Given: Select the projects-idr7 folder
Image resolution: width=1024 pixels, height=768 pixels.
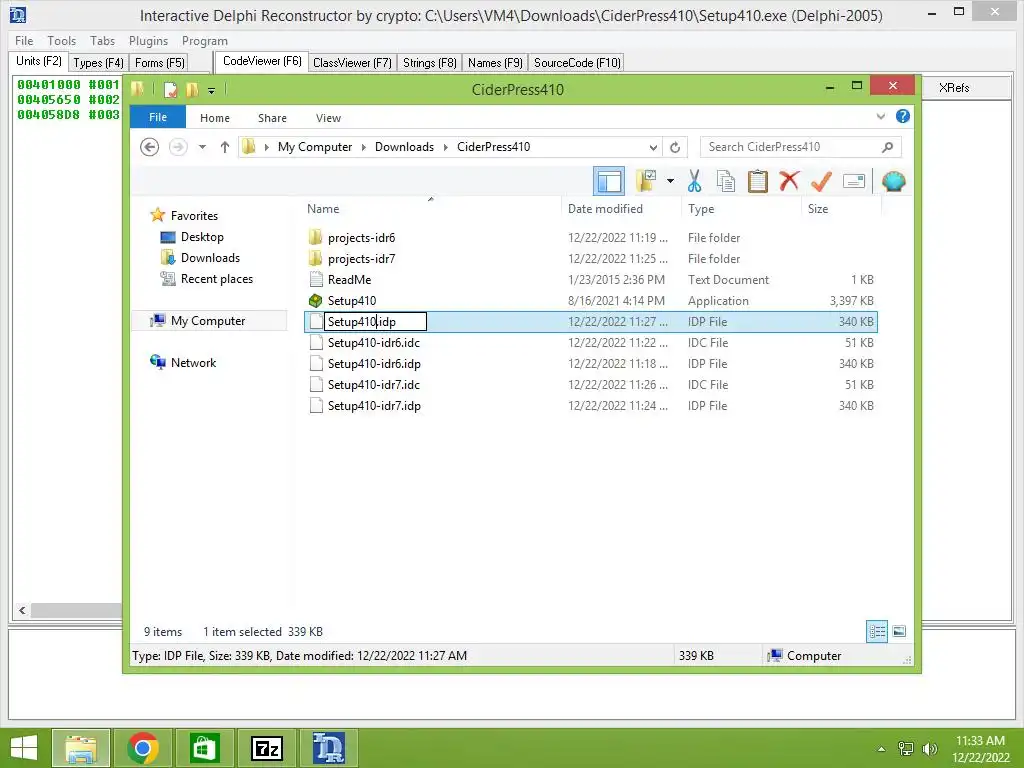Looking at the screenshot, I should point(361,259).
